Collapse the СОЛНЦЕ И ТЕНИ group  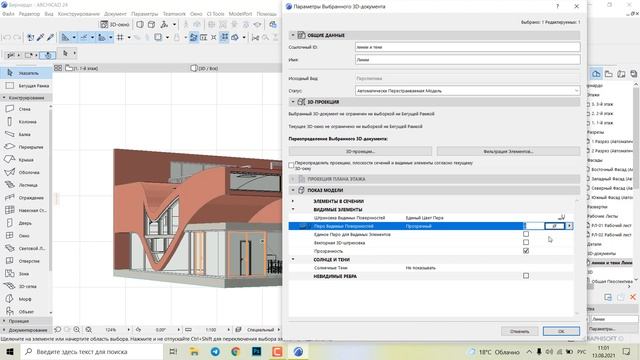coord(293,260)
